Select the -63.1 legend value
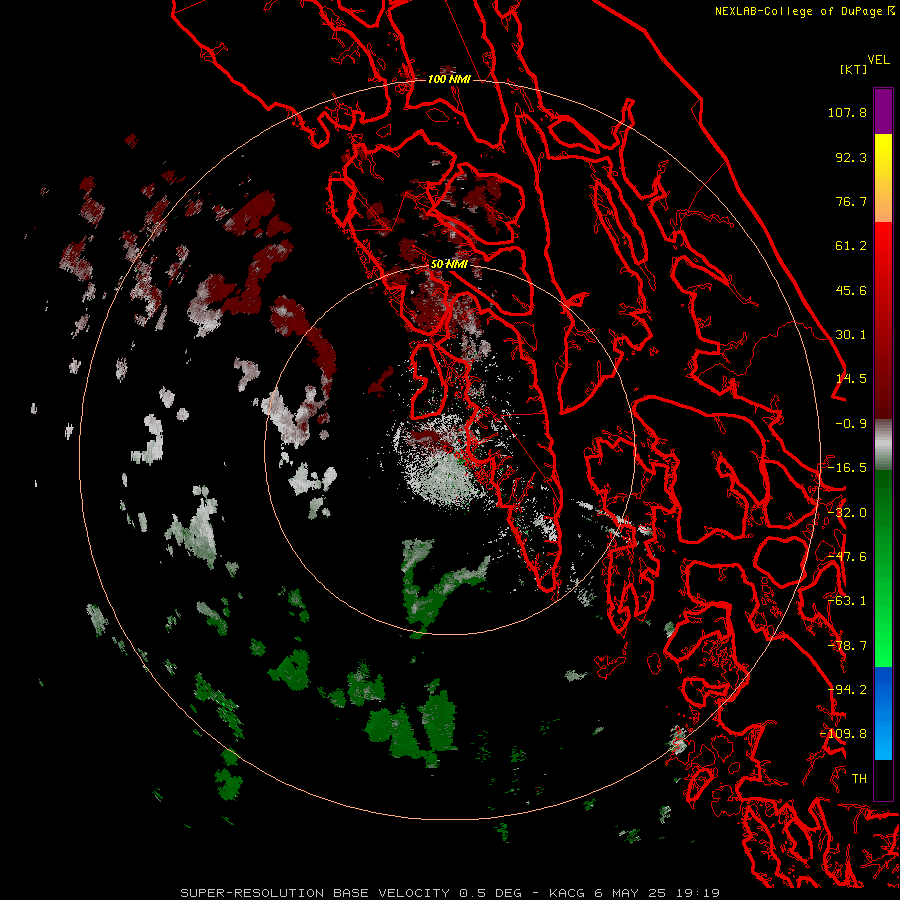This screenshot has width=900, height=900. [847, 601]
